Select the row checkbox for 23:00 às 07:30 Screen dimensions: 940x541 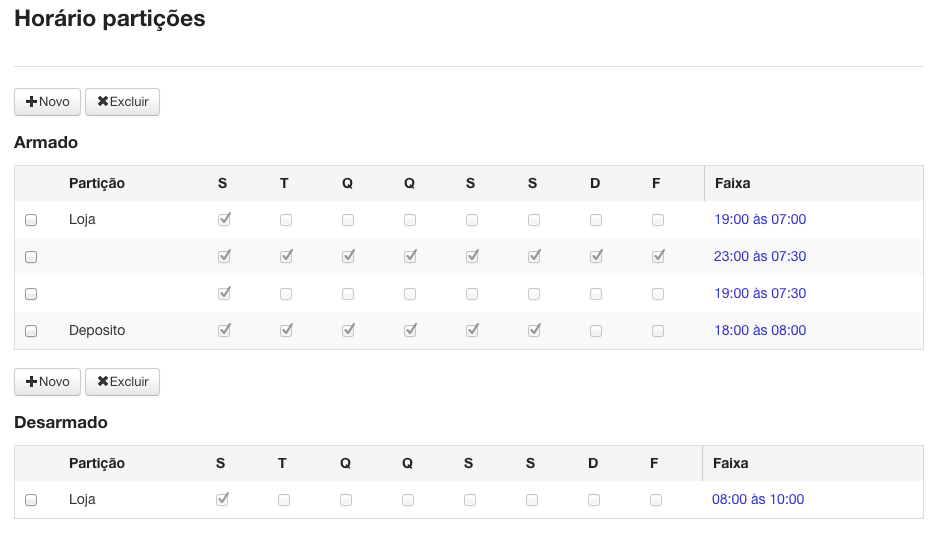pyautogui.click(x=31, y=257)
